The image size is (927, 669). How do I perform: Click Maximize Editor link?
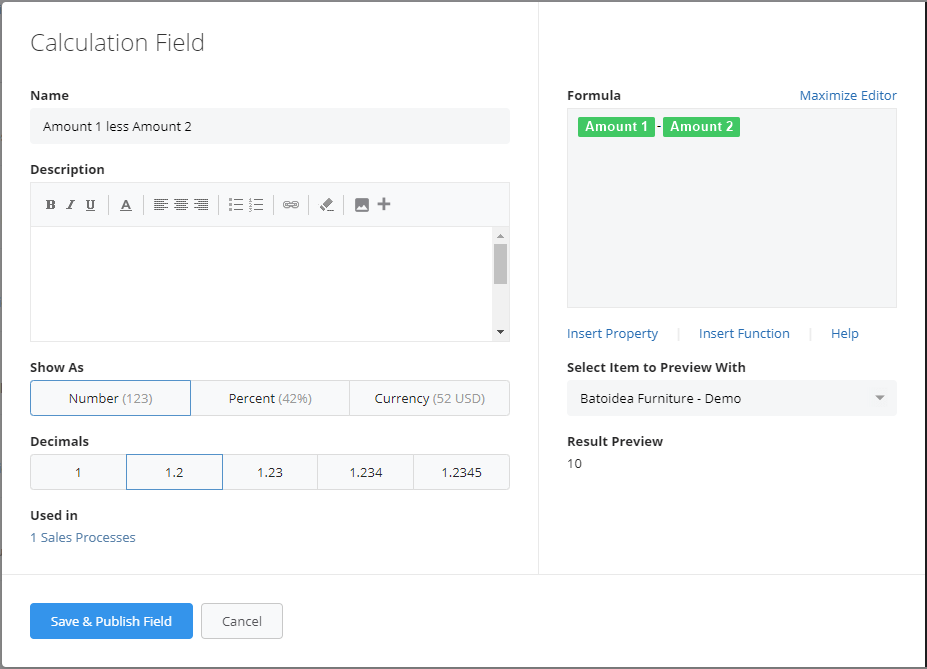848,96
